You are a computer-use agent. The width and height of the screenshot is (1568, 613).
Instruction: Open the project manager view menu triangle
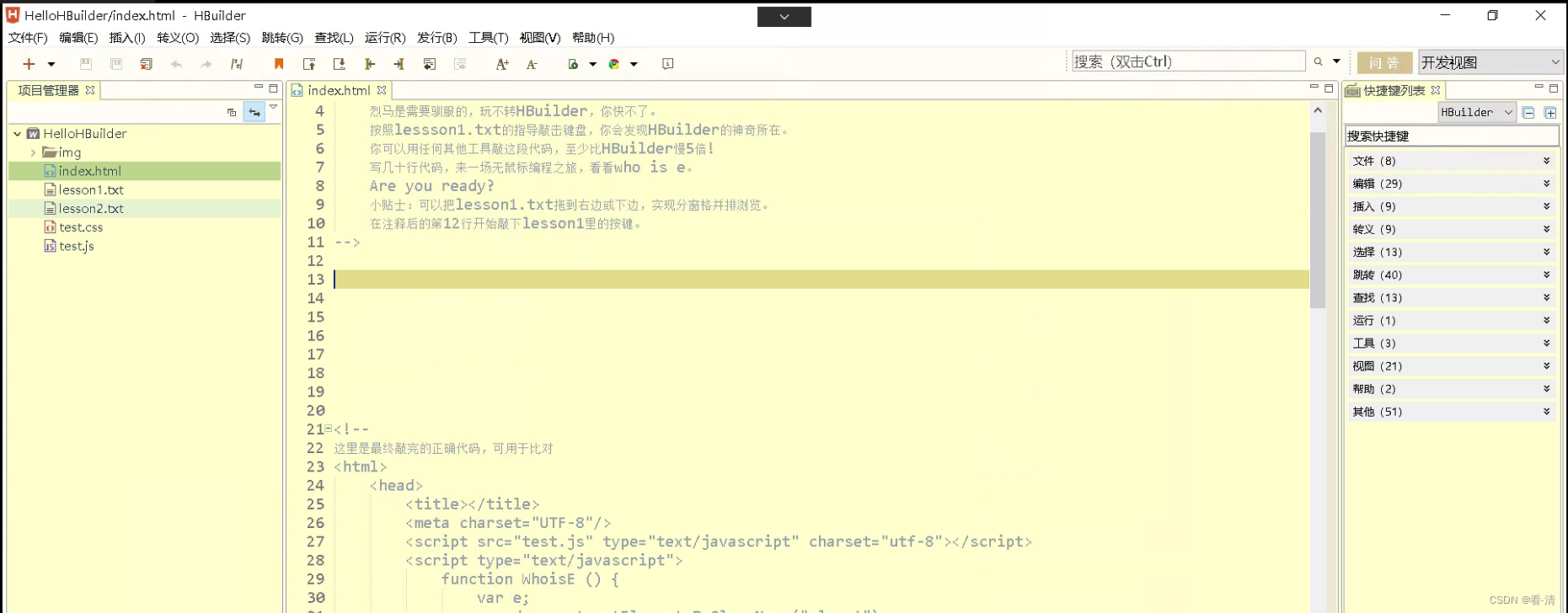click(274, 107)
